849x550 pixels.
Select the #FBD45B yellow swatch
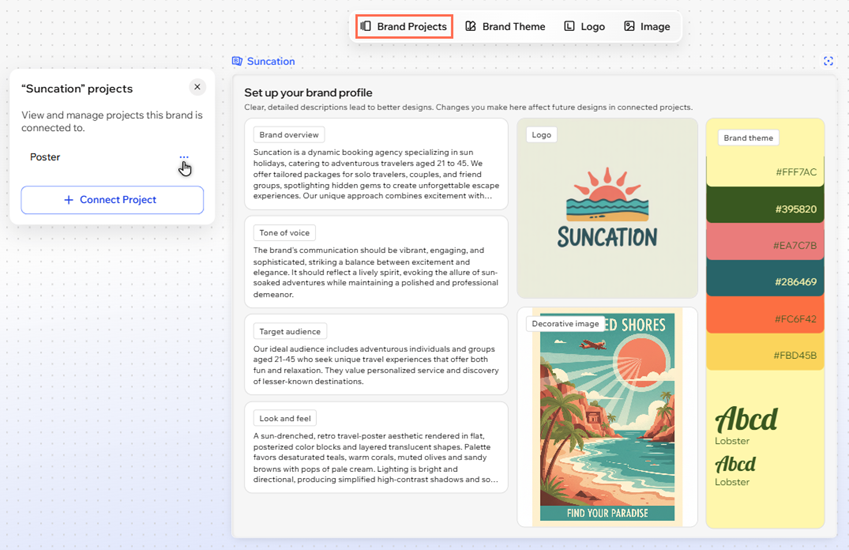765,354
